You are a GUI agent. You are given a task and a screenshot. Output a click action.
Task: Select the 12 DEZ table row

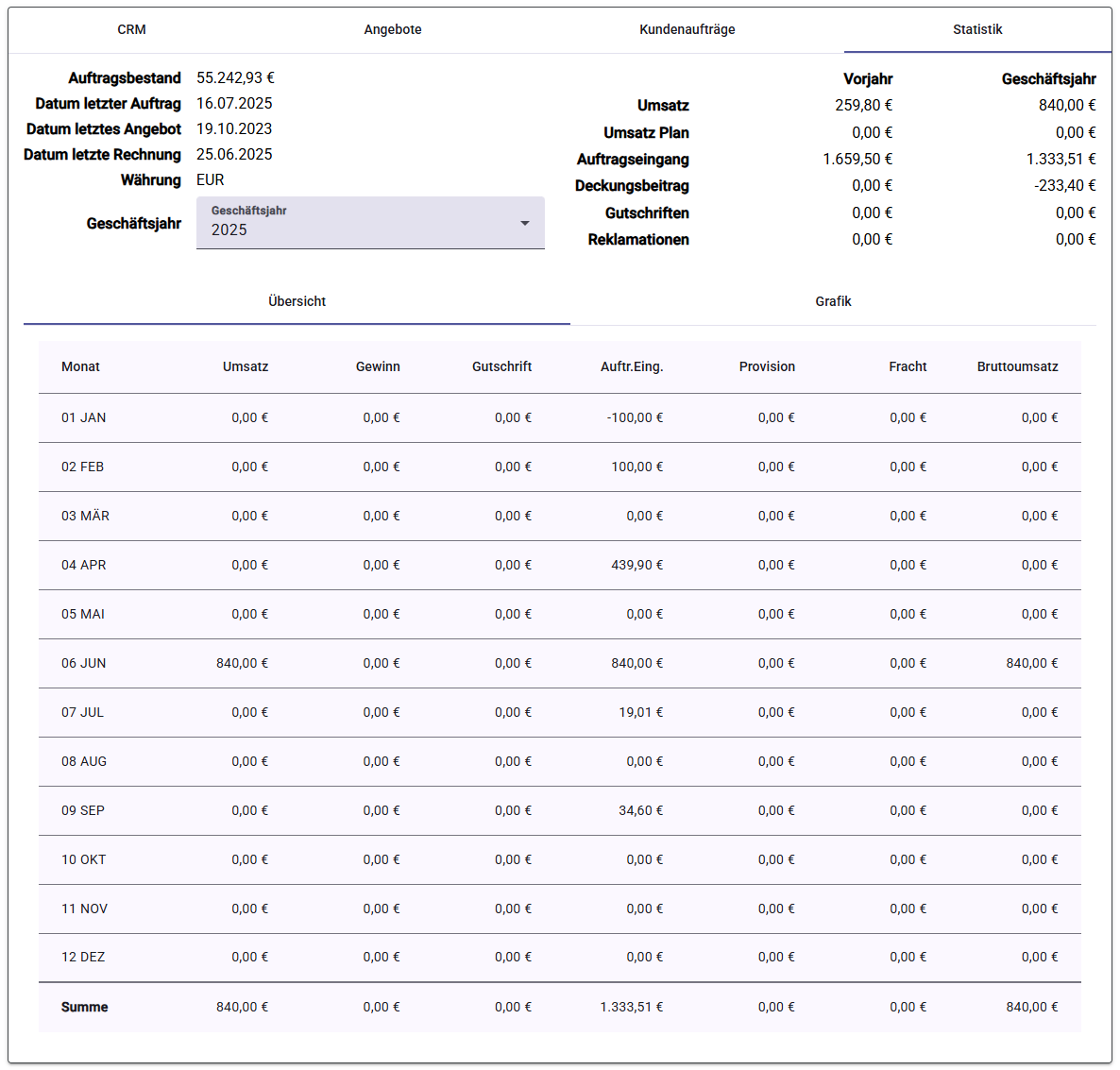coord(559,957)
